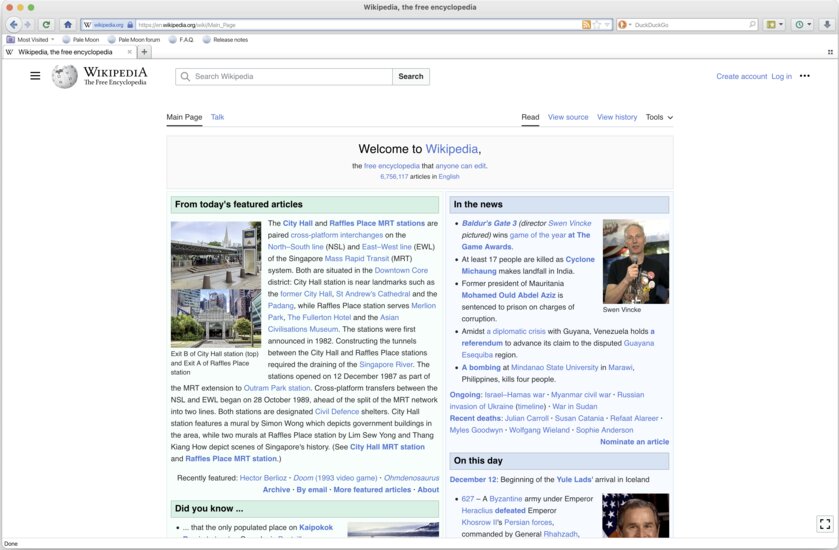This screenshot has width=839, height=550.
Task: Open the Pale Moon forum bookmark
Action: pyautogui.click(x=134, y=40)
